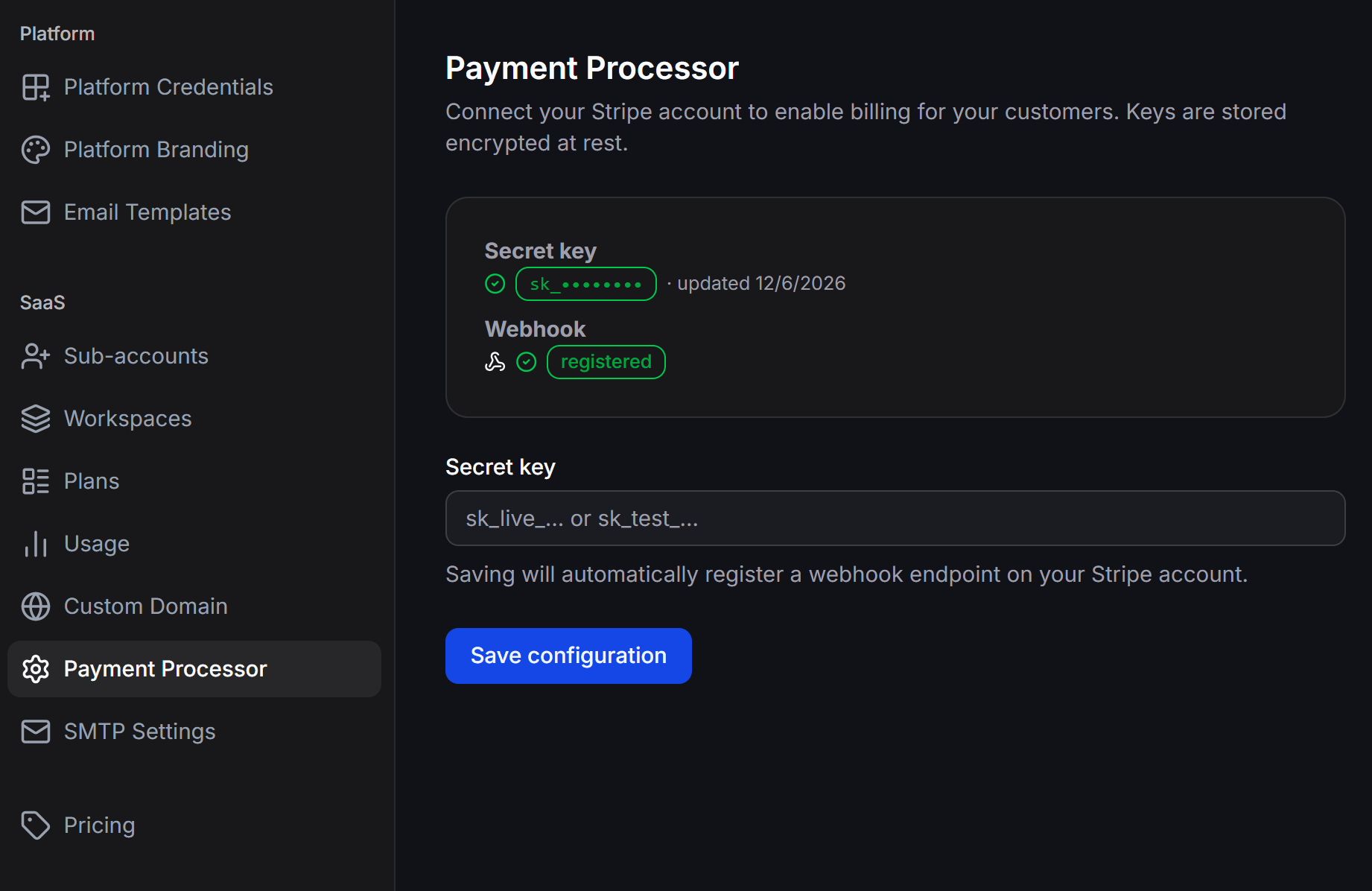Click the Pricing tag icon
The width and height of the screenshot is (1372, 891).
(36, 825)
